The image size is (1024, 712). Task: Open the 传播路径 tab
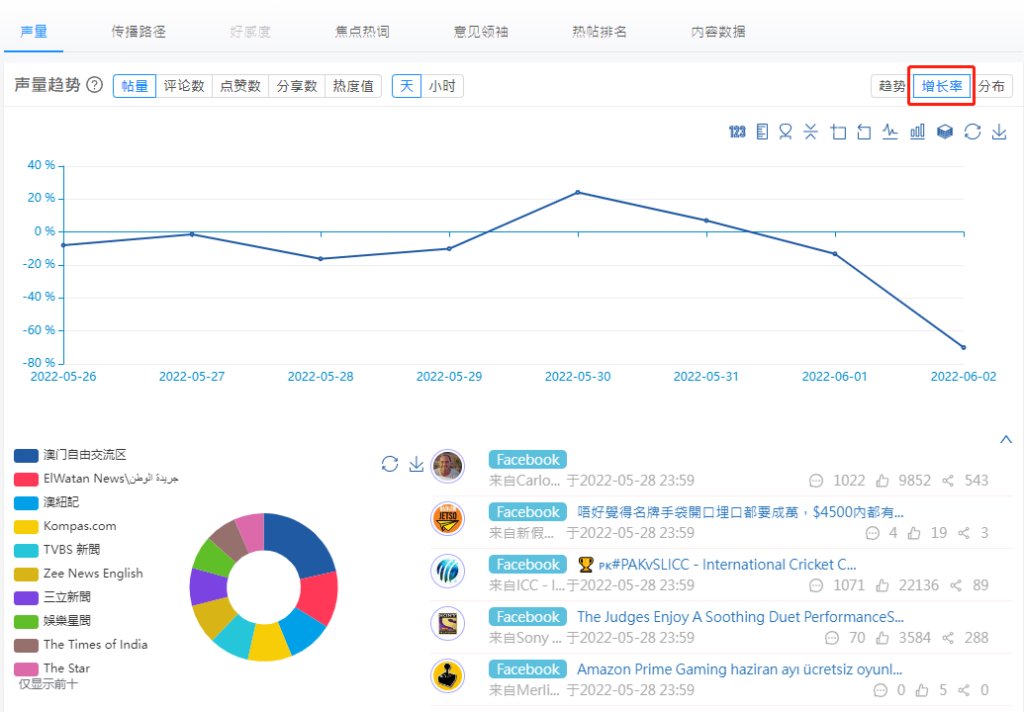pyautogui.click(x=139, y=31)
